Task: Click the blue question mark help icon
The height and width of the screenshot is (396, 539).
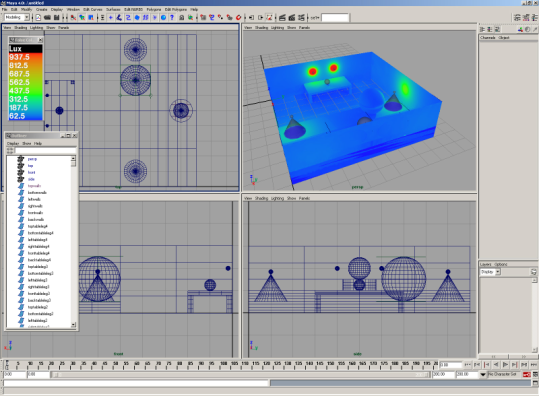Action: [172, 18]
